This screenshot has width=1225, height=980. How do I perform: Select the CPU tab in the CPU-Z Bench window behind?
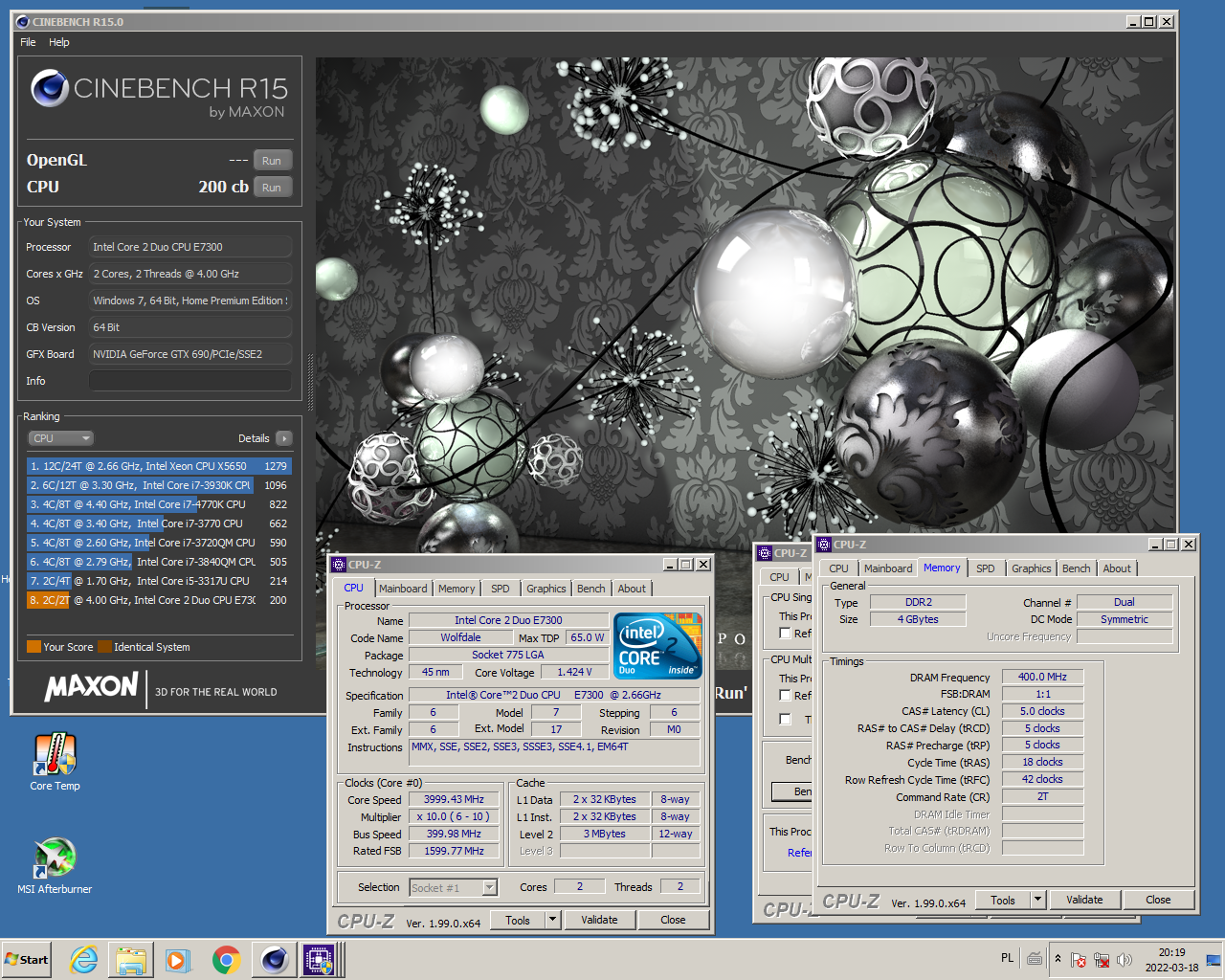pos(780,577)
